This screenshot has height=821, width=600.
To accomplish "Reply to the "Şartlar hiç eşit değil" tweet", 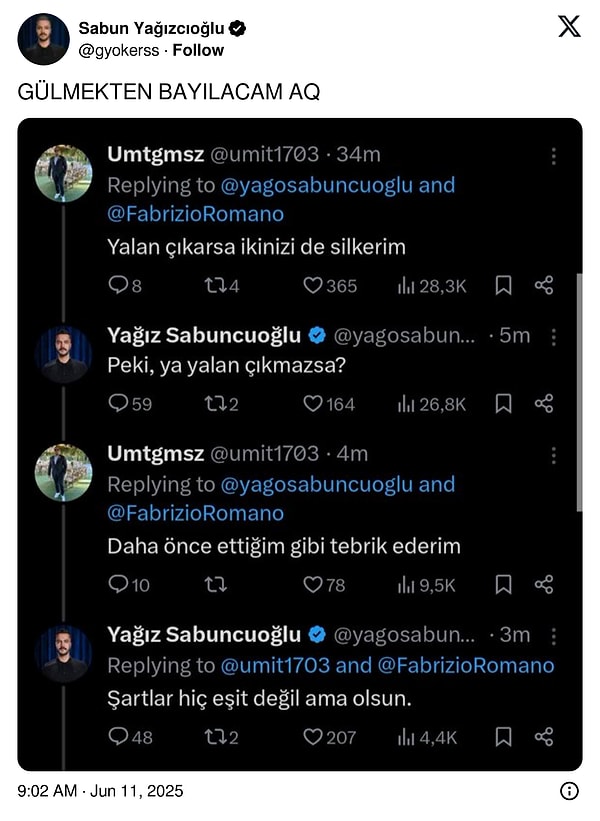I will point(118,737).
